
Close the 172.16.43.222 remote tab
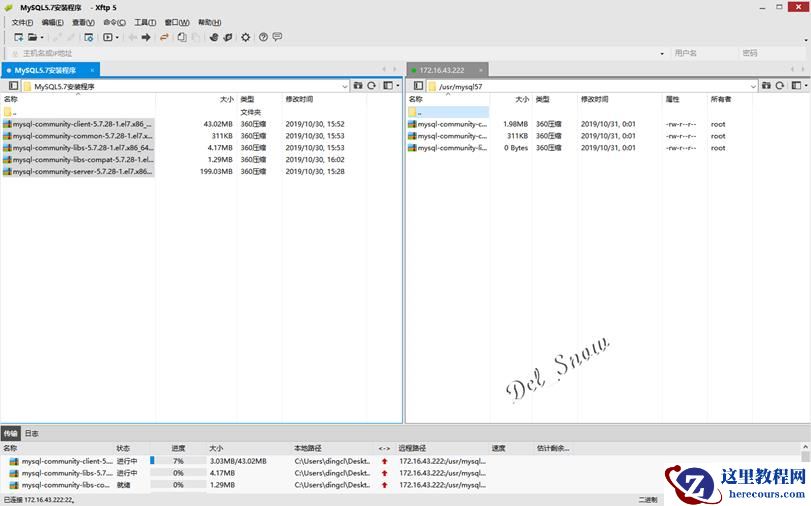[x=481, y=70]
